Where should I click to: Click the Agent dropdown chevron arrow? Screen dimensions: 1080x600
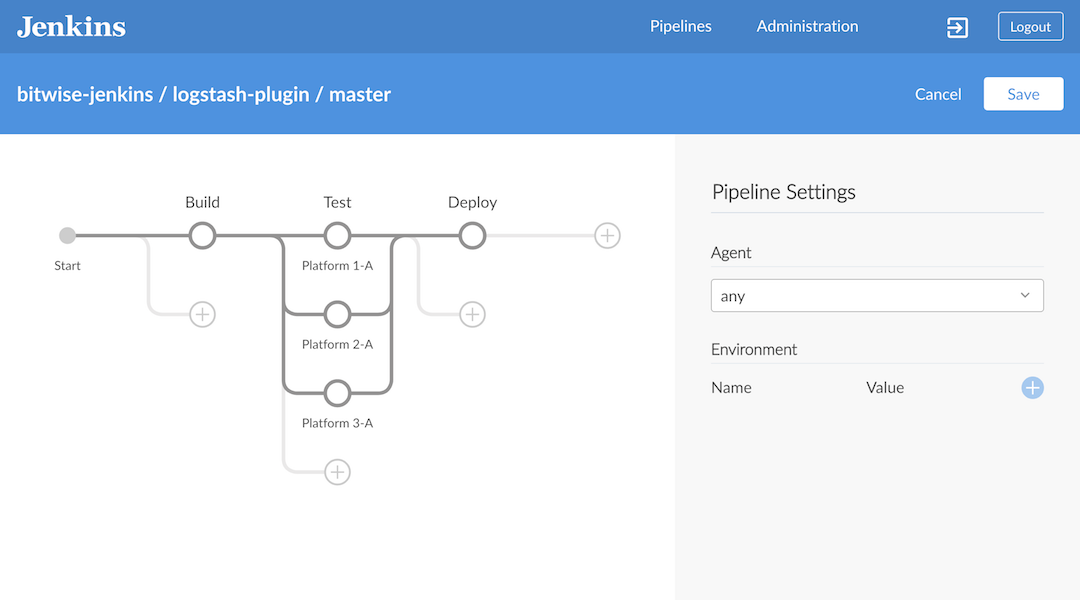point(1025,296)
